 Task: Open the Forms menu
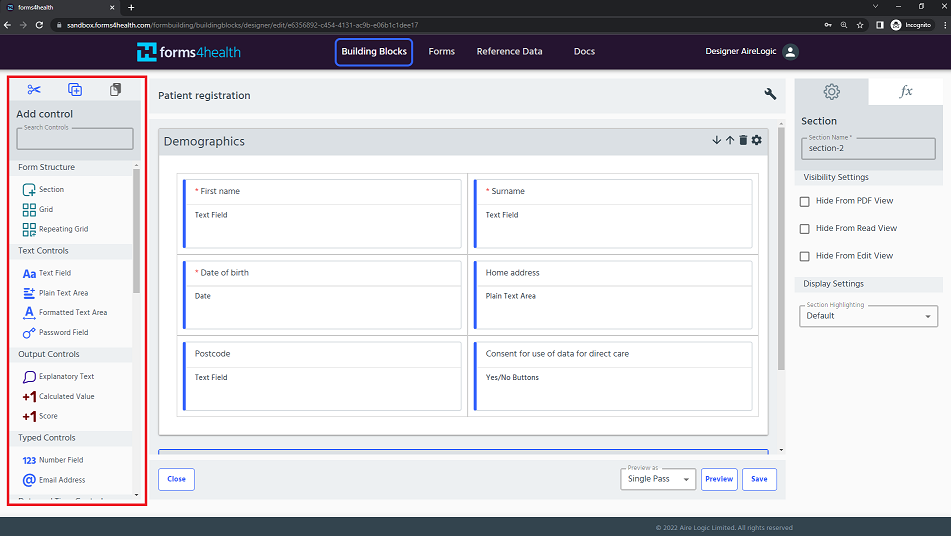(x=442, y=52)
